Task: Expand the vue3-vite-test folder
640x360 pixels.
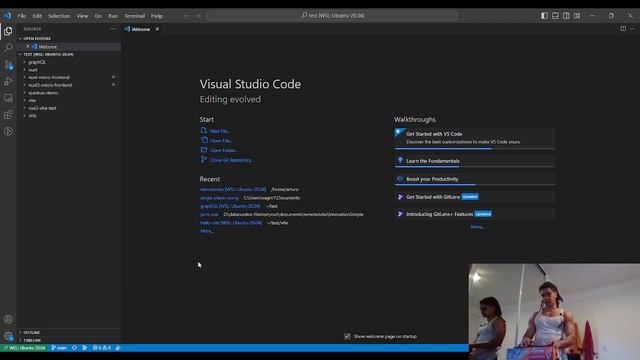Action: tap(42, 108)
